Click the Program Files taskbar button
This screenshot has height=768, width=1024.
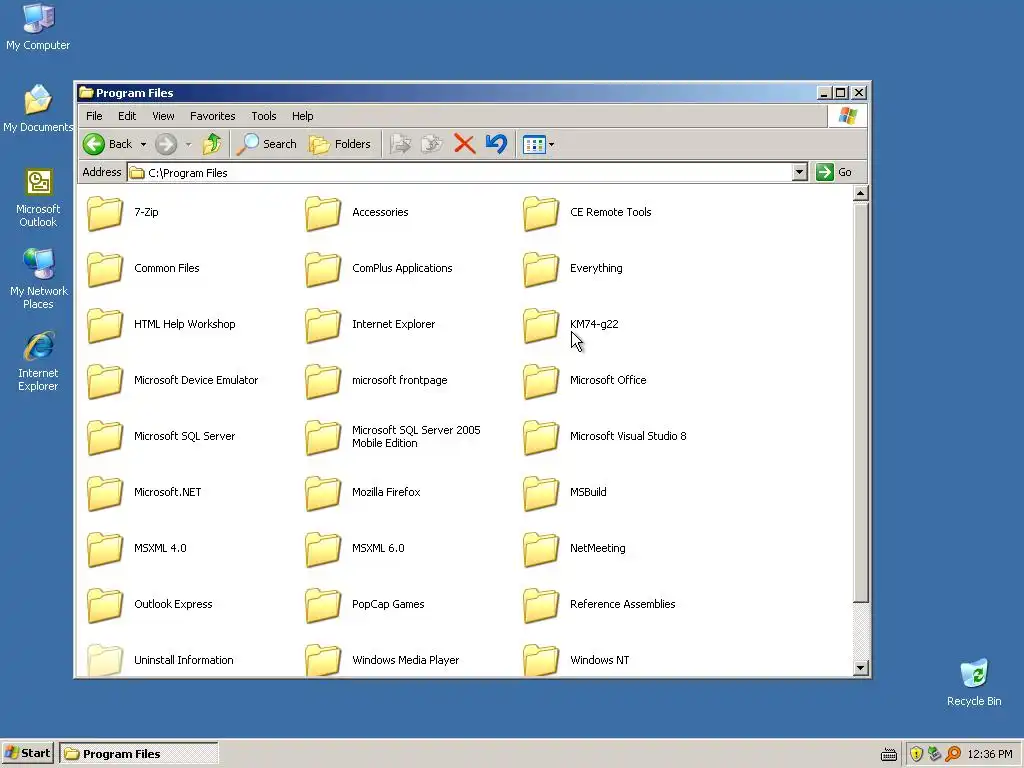click(x=138, y=754)
